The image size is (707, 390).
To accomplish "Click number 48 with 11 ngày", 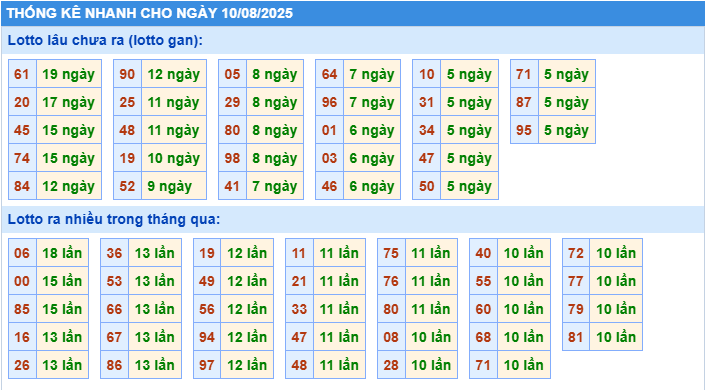I will click(x=128, y=130).
